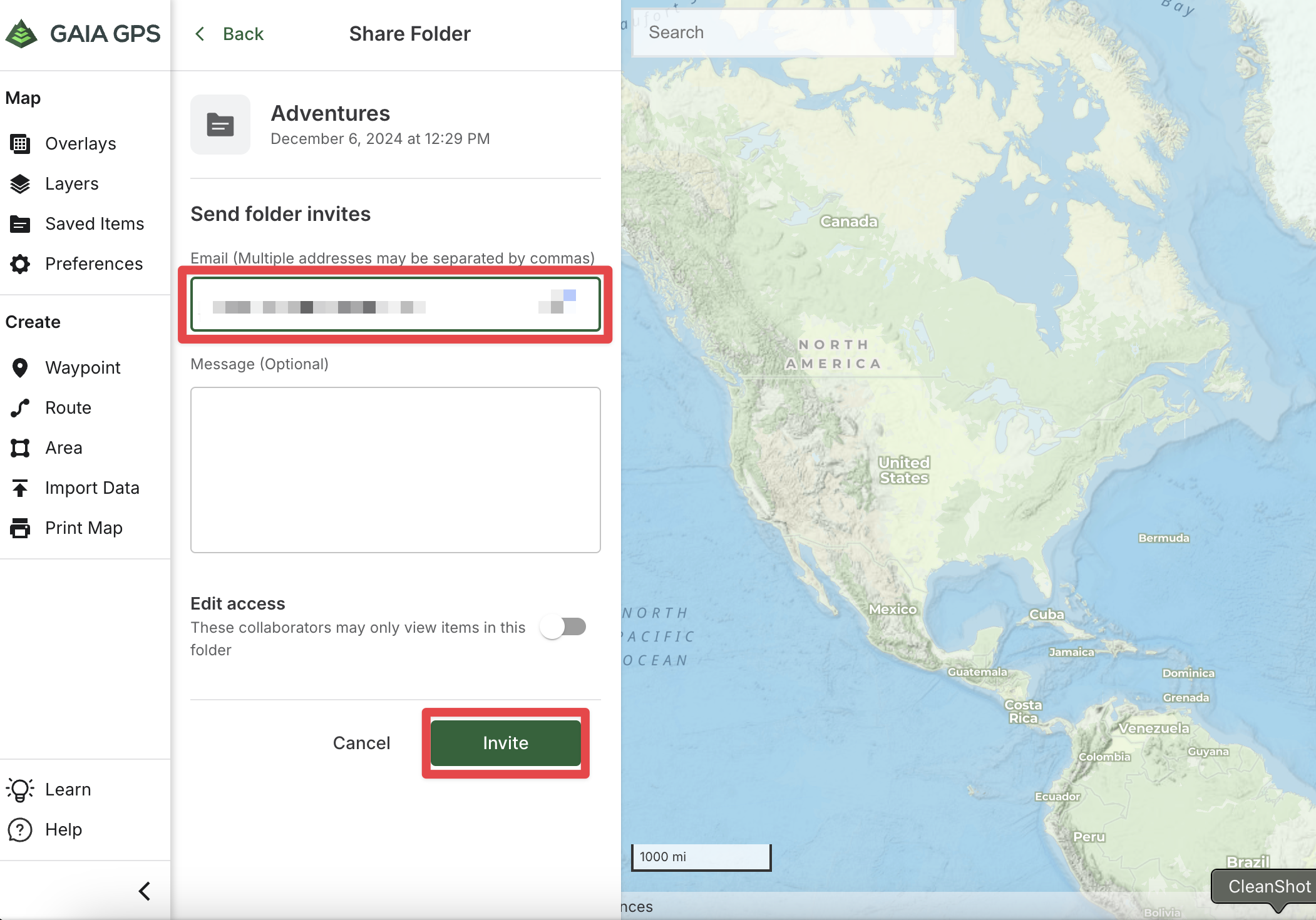
Task: Click the Guyana label on the map
Action: pyautogui.click(x=1208, y=752)
